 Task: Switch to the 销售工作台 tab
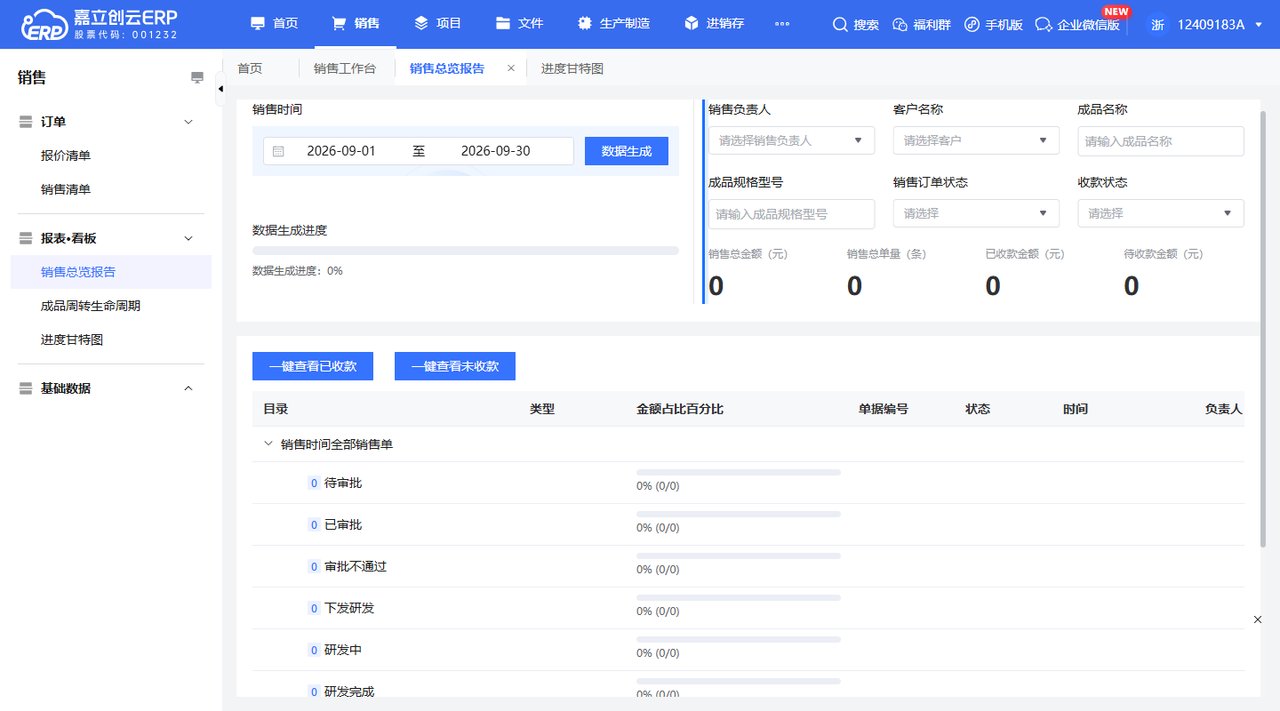345,69
